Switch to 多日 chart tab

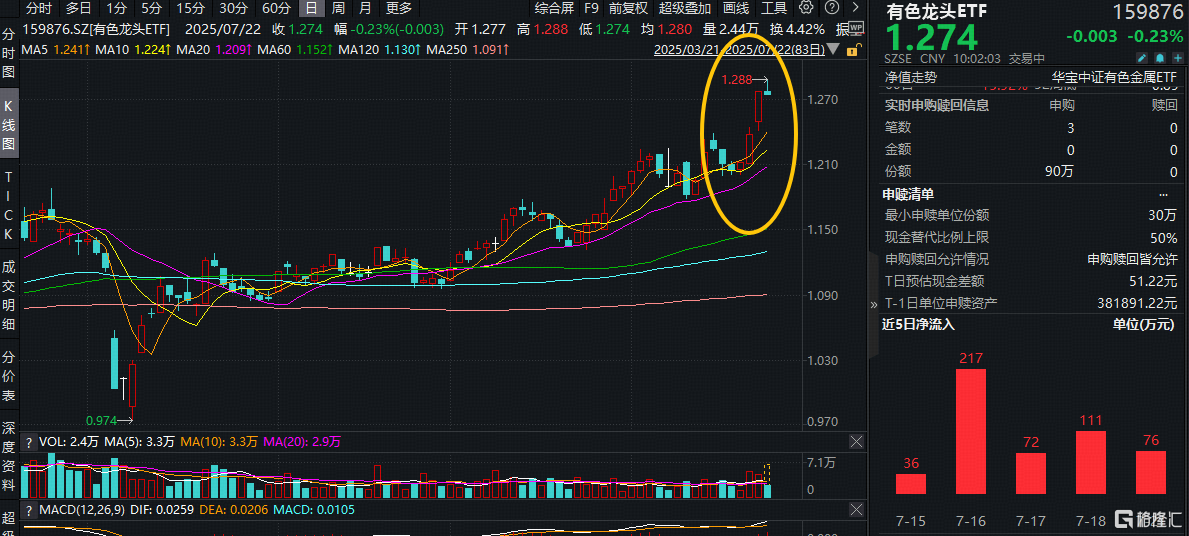(79, 8)
